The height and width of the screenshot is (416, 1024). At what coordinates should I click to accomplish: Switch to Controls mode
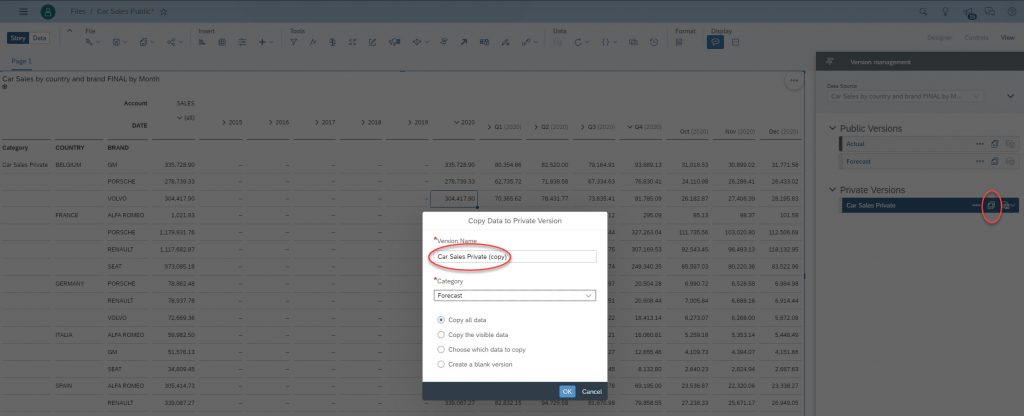pos(976,38)
